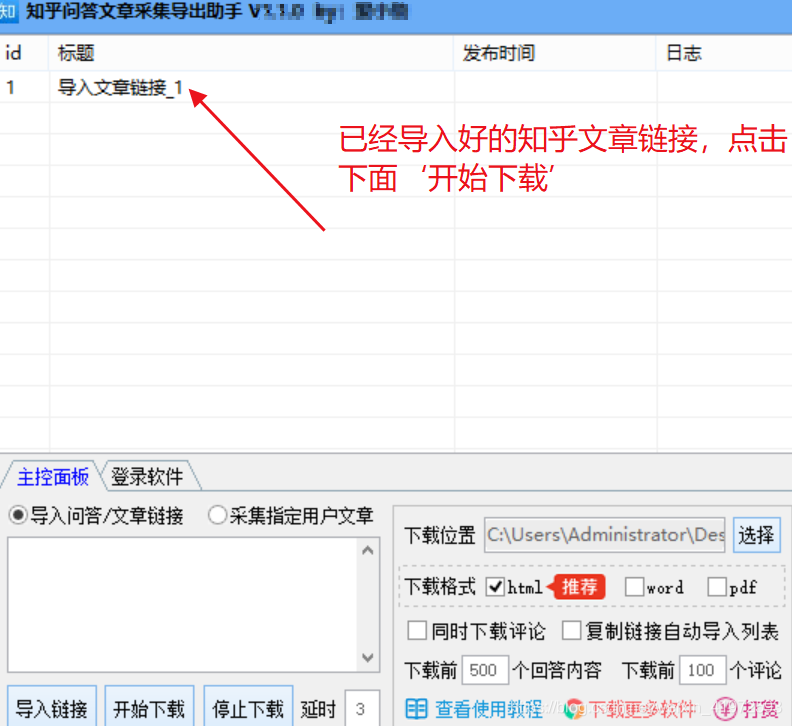
Task: Click the answer count field showing 500
Action: (485, 670)
